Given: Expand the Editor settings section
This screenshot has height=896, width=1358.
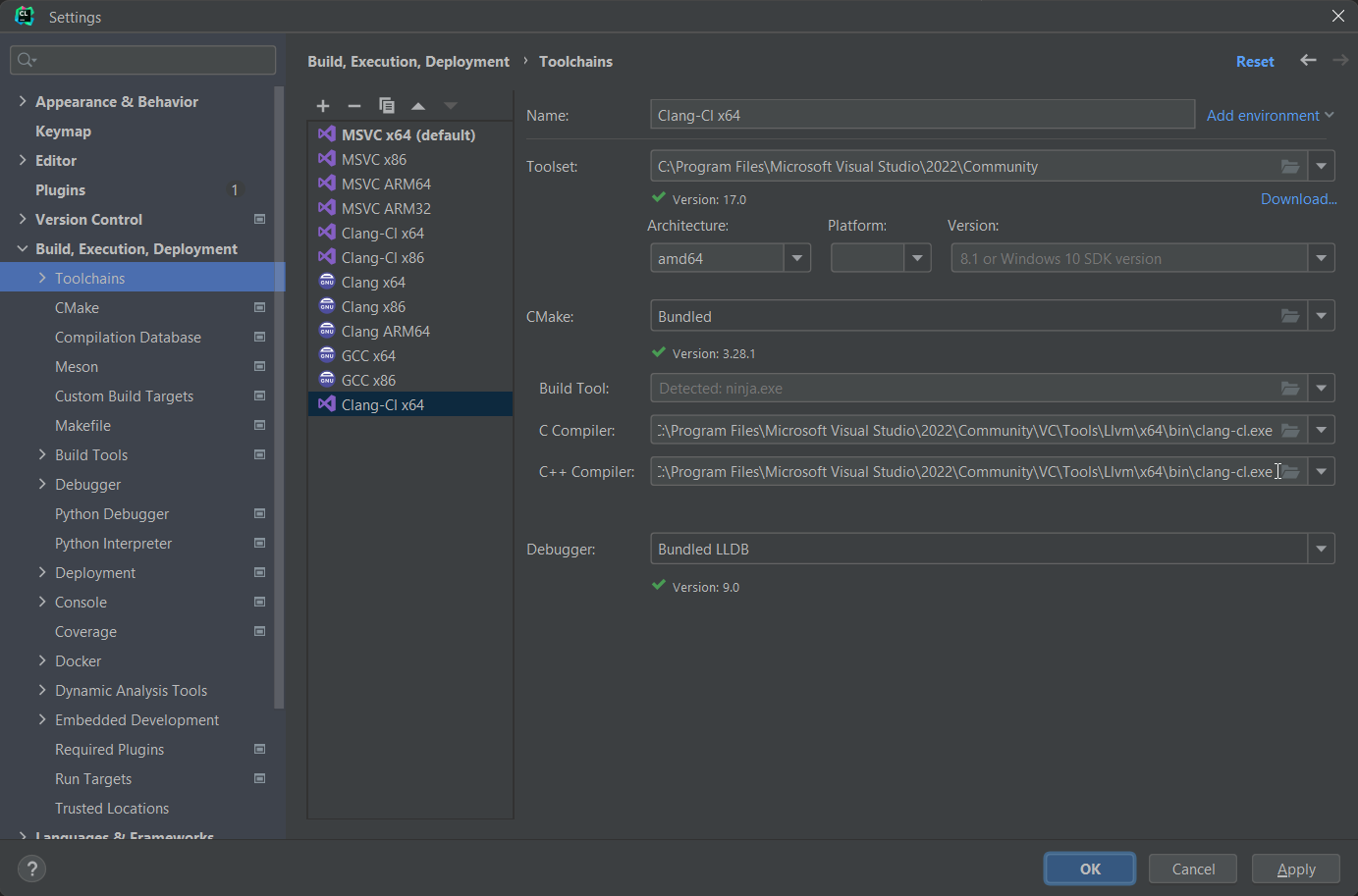Looking at the screenshot, I should pyautogui.click(x=23, y=160).
